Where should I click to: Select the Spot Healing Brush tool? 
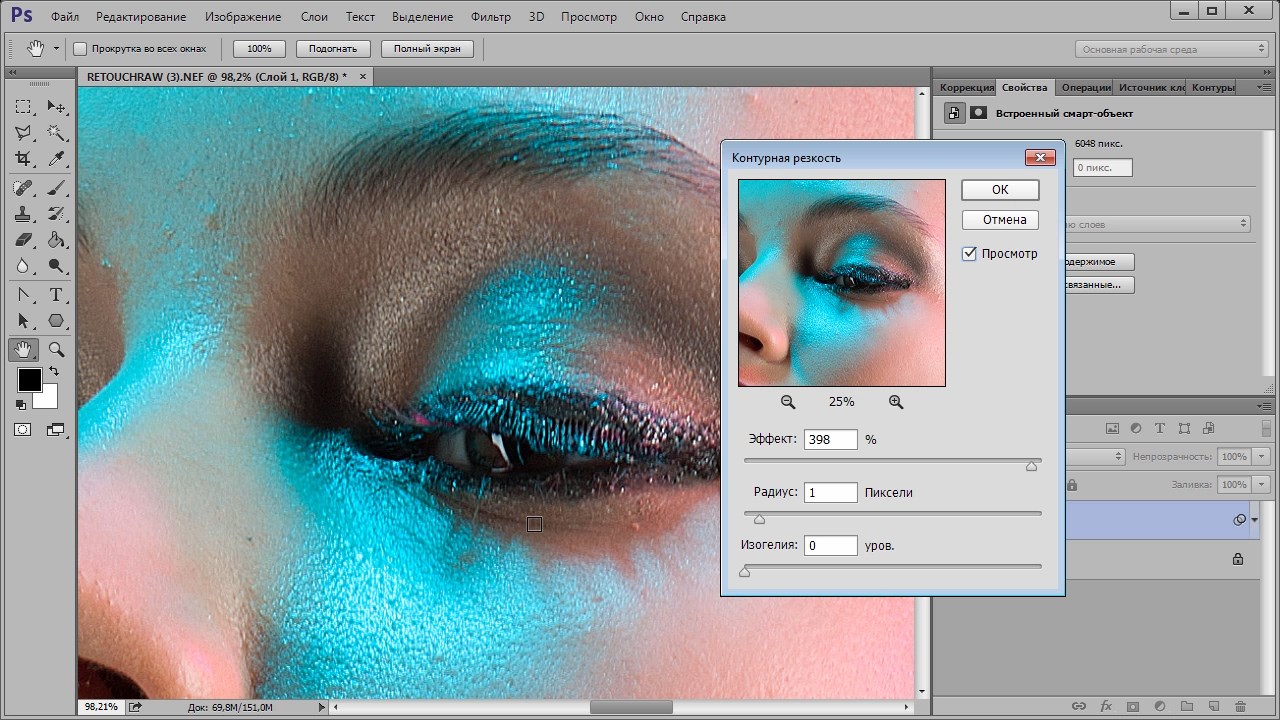pos(24,188)
